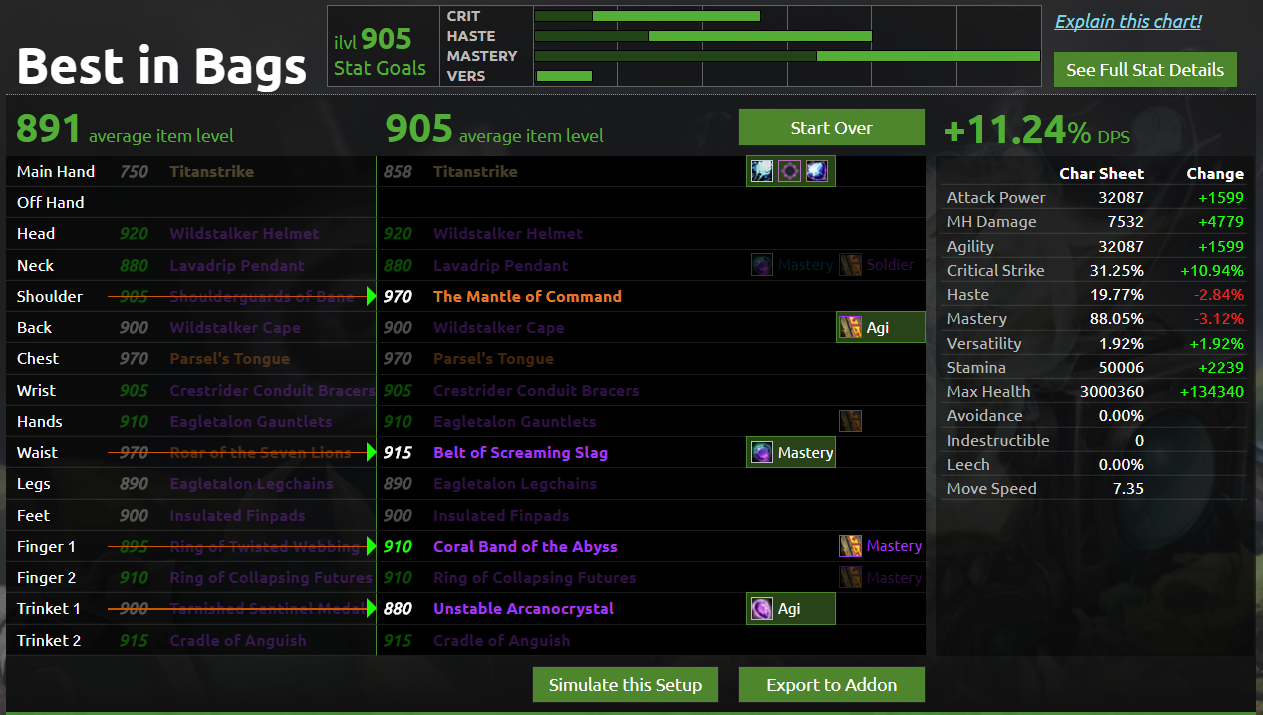Click the Versatility stat row label
This screenshot has width=1263, height=715.
point(984,343)
